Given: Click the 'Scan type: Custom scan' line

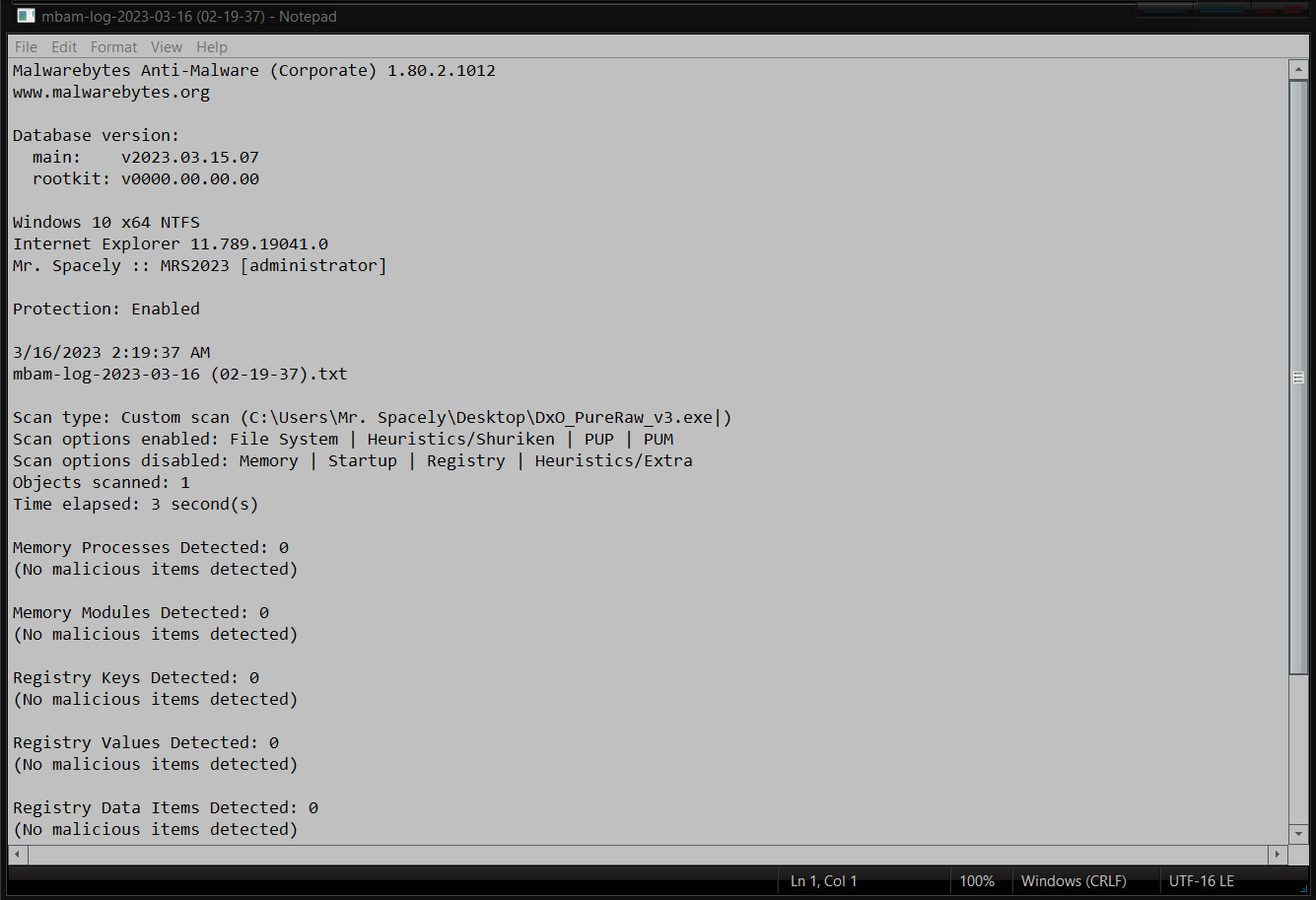Looking at the screenshot, I should [373, 418].
